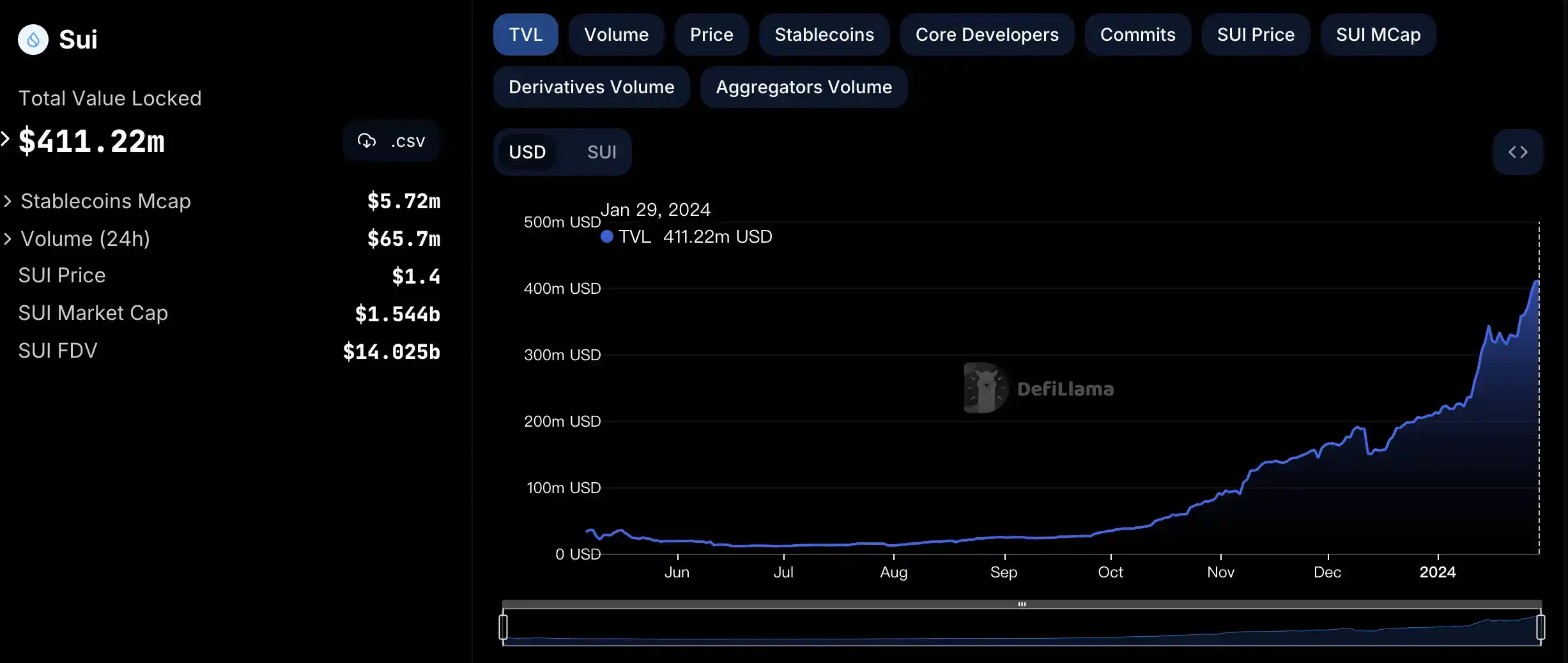
Task: Select USD denomination tab
Action: [527, 152]
